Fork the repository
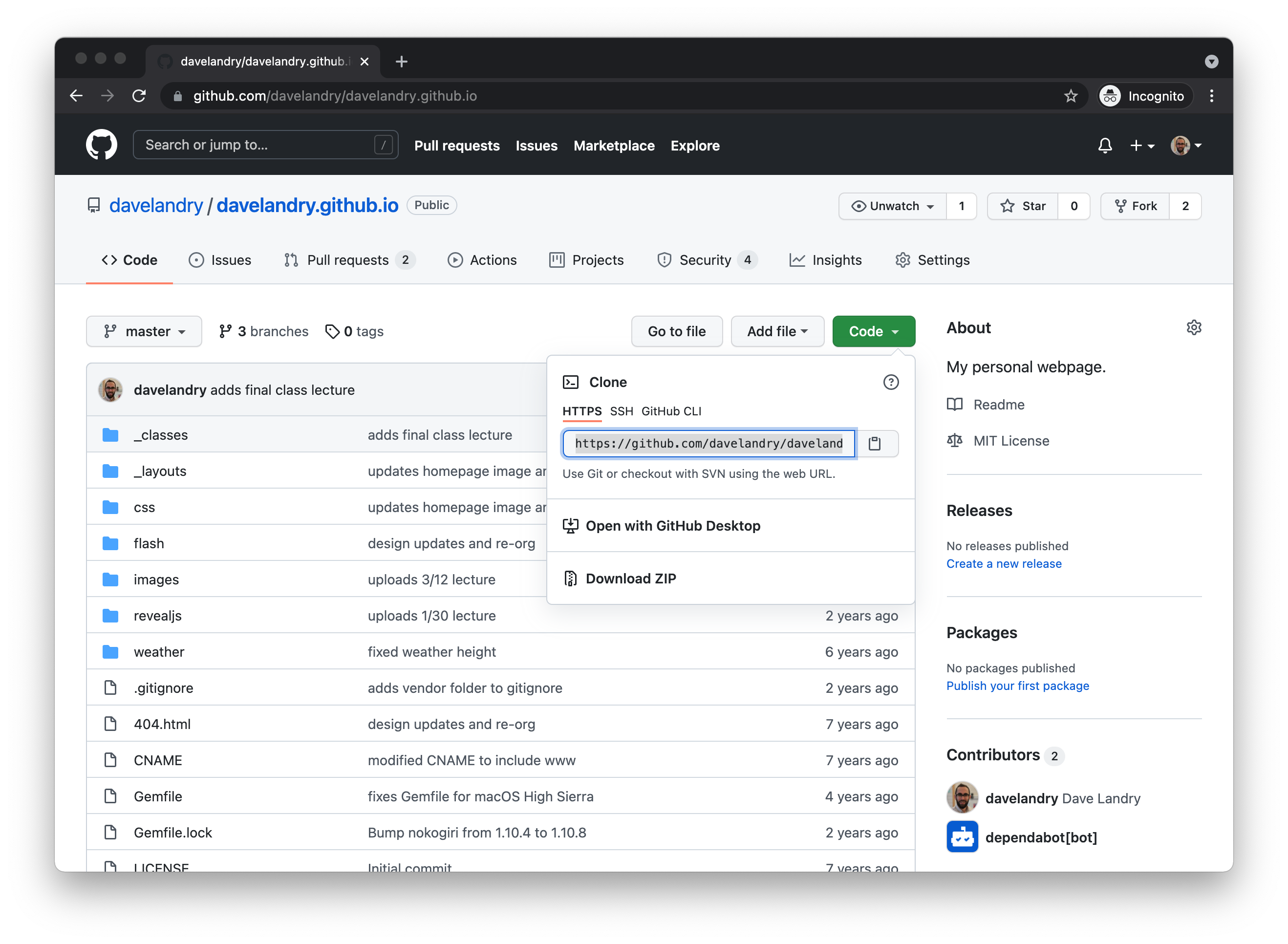This screenshot has height=944, width=1288. 1135,206
